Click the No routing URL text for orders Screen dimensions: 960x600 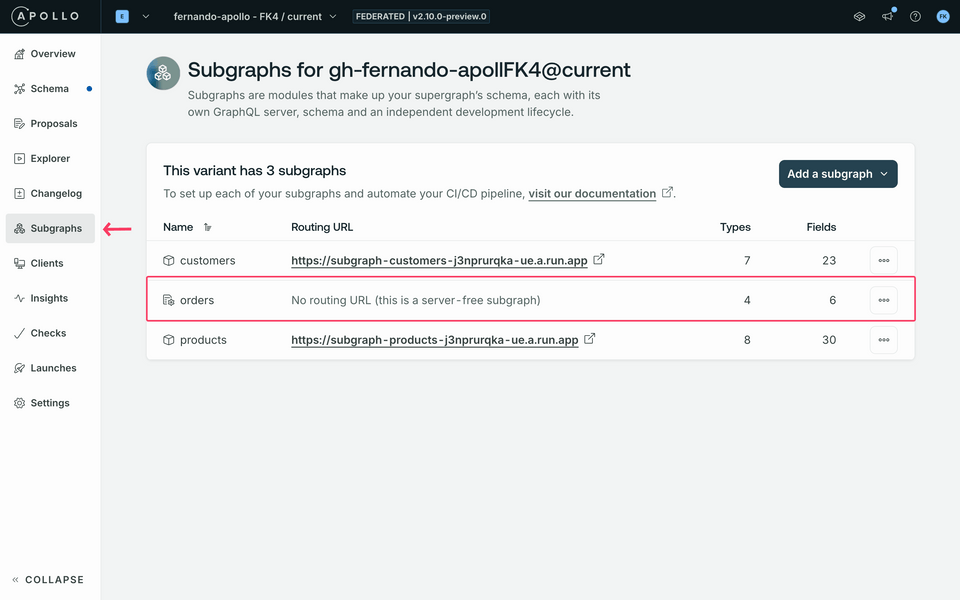click(416, 300)
